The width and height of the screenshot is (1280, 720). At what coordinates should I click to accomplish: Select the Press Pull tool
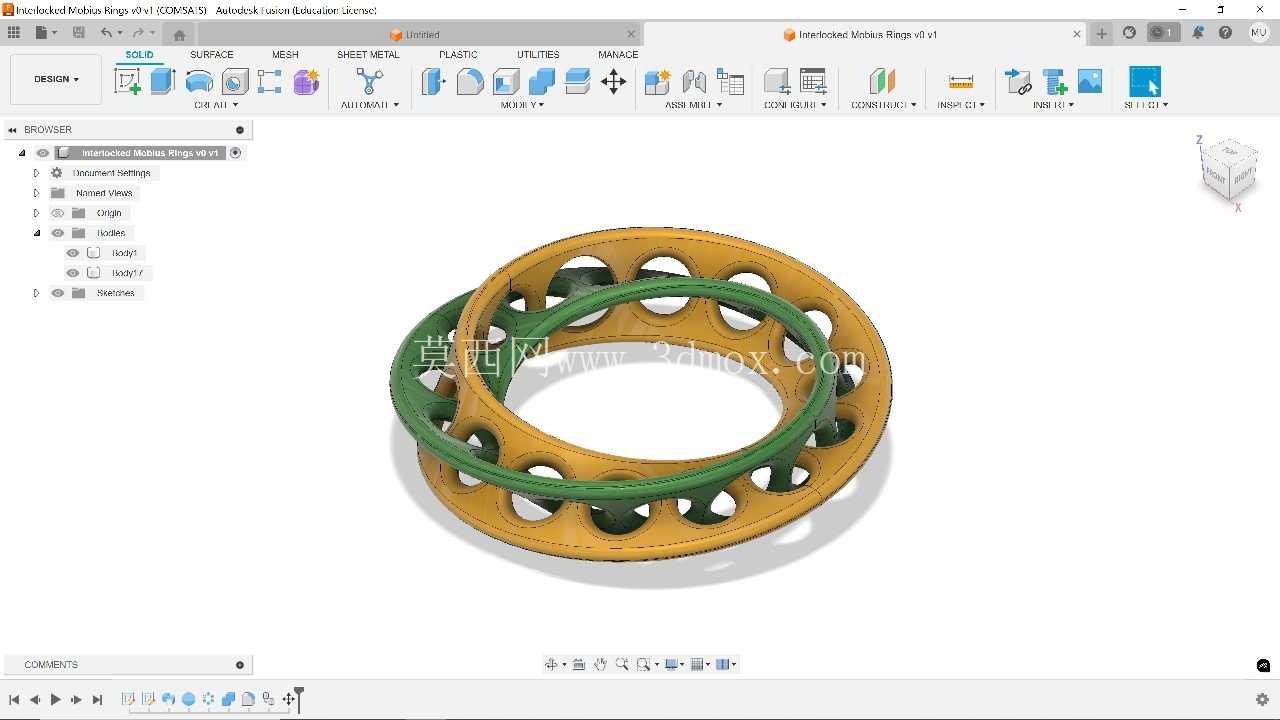click(x=433, y=81)
